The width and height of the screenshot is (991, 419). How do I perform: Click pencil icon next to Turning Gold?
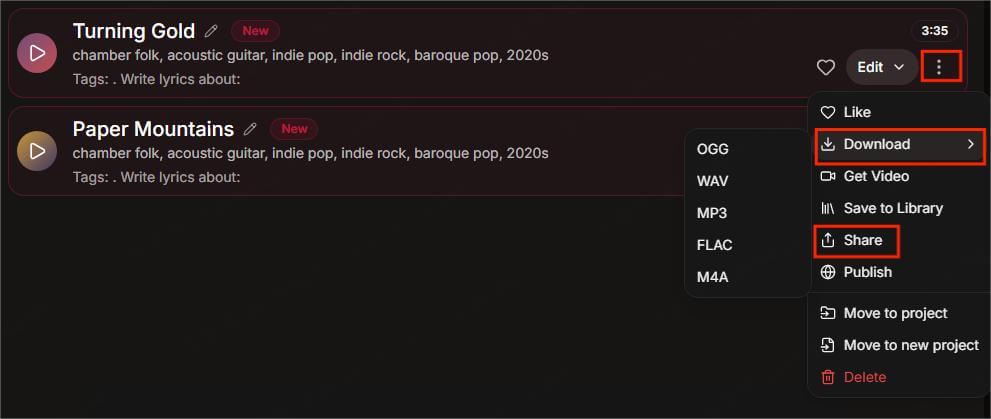211,31
